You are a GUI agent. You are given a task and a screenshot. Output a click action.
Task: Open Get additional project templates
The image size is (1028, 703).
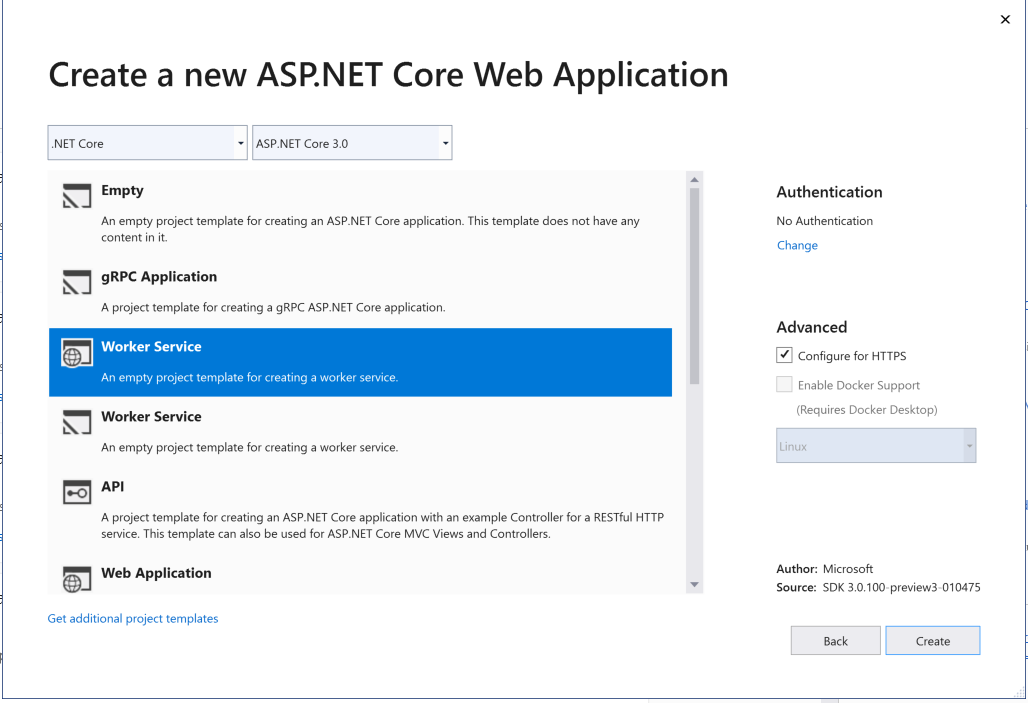132,618
